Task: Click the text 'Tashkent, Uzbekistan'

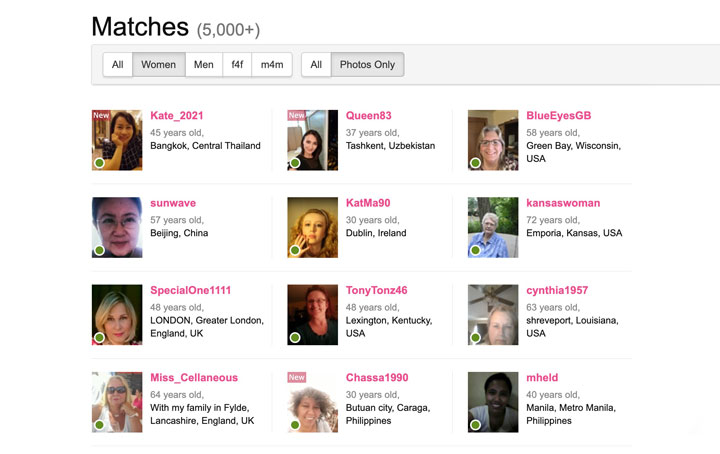Action: pyautogui.click(x=390, y=146)
